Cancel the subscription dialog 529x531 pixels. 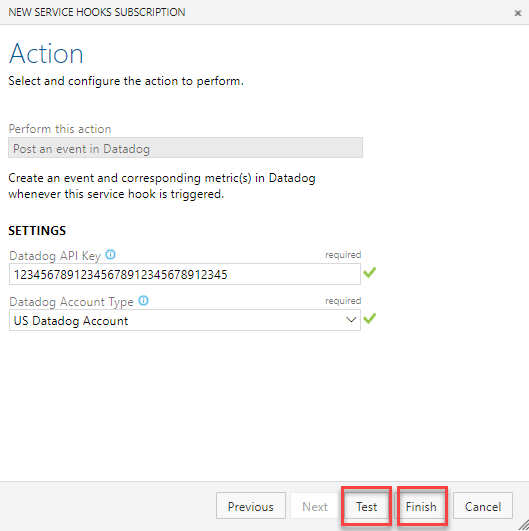coord(483,506)
